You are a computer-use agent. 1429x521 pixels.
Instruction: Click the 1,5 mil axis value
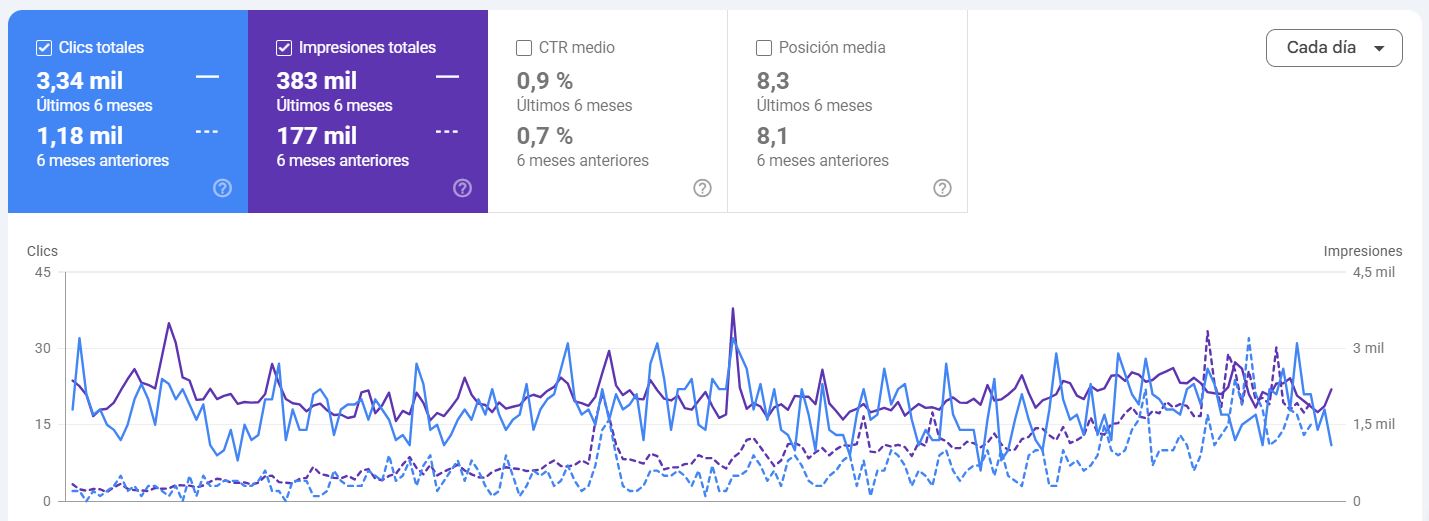[x=1373, y=424]
